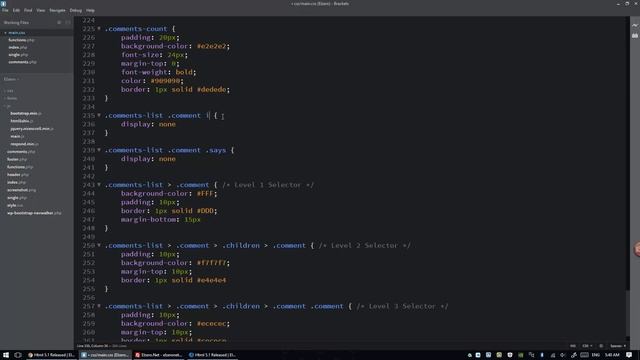Open screenshot.png in the project tree

(21, 190)
